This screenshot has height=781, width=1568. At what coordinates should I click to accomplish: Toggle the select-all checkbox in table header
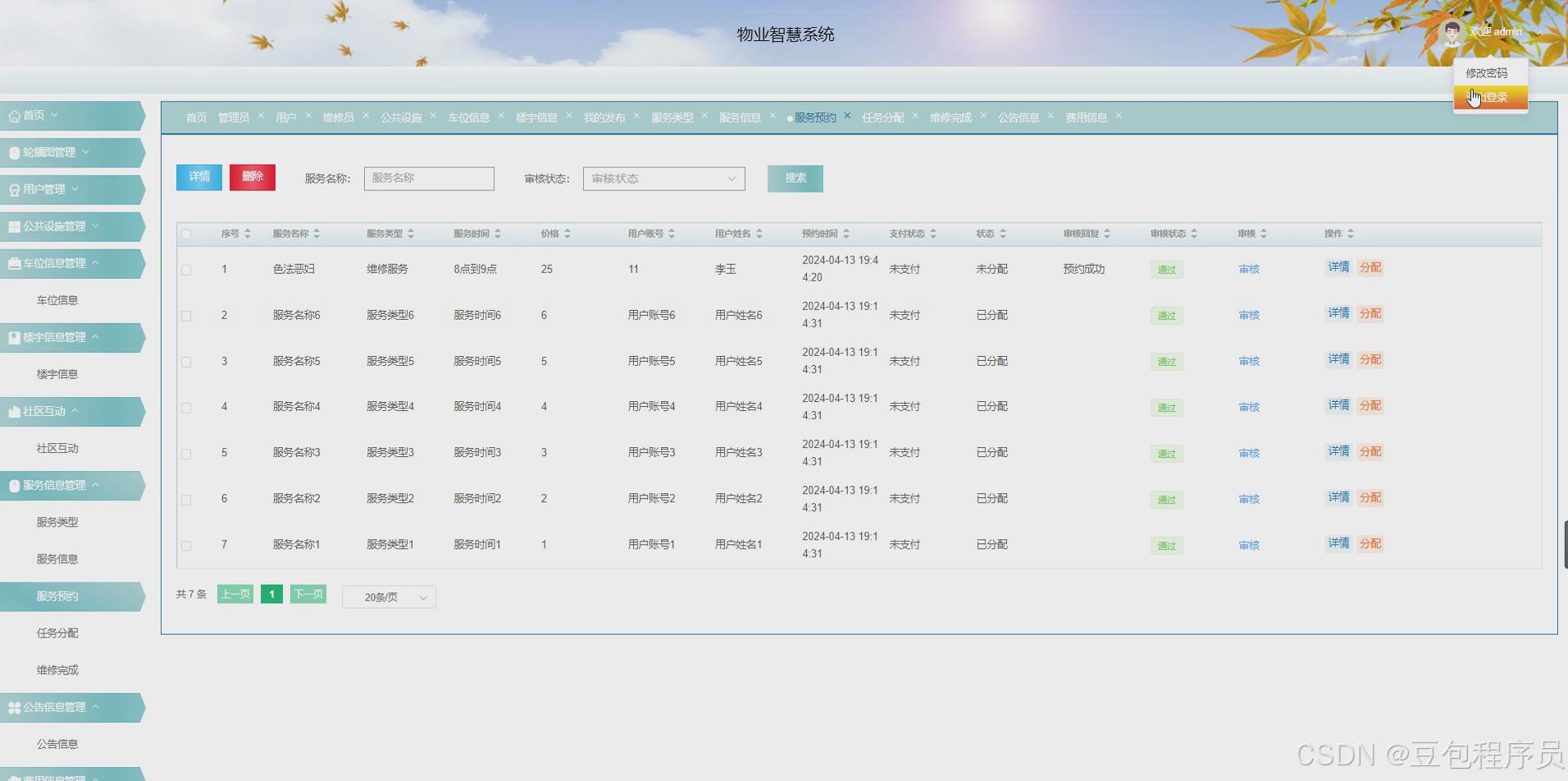[186, 234]
